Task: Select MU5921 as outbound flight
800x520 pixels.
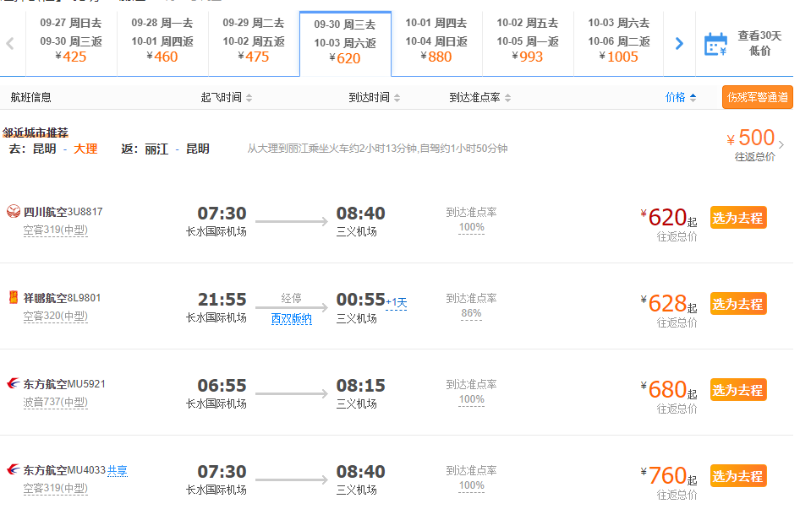Action: coord(738,390)
